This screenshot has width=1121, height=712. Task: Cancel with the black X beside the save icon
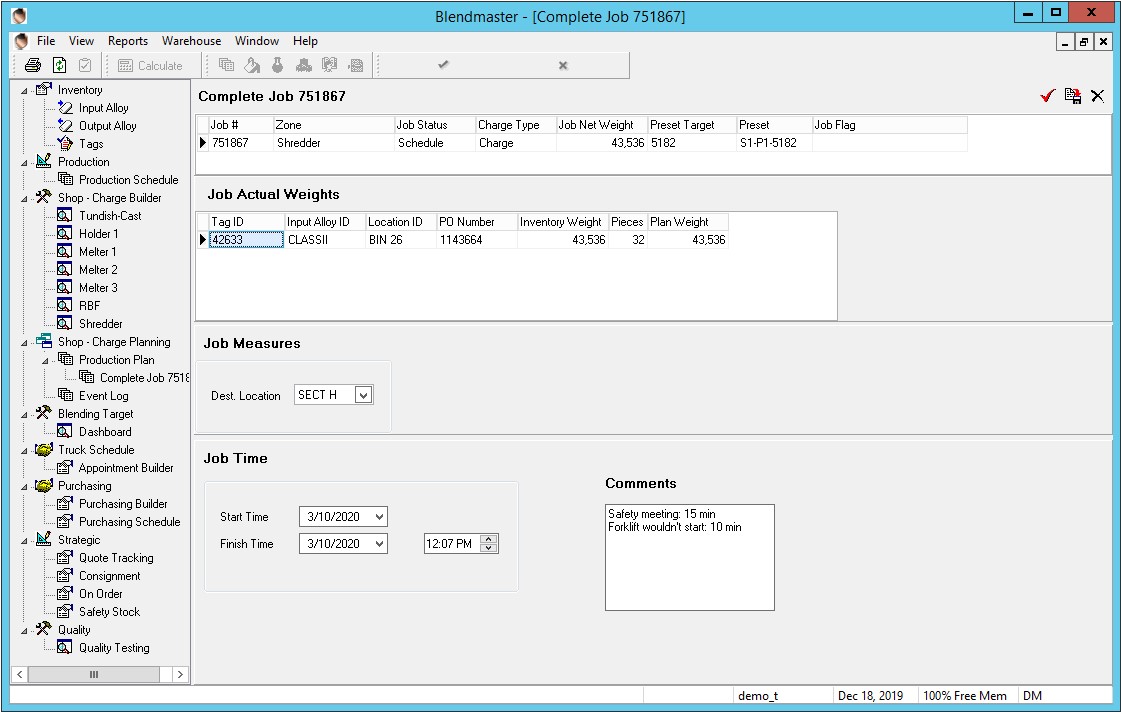click(1097, 96)
